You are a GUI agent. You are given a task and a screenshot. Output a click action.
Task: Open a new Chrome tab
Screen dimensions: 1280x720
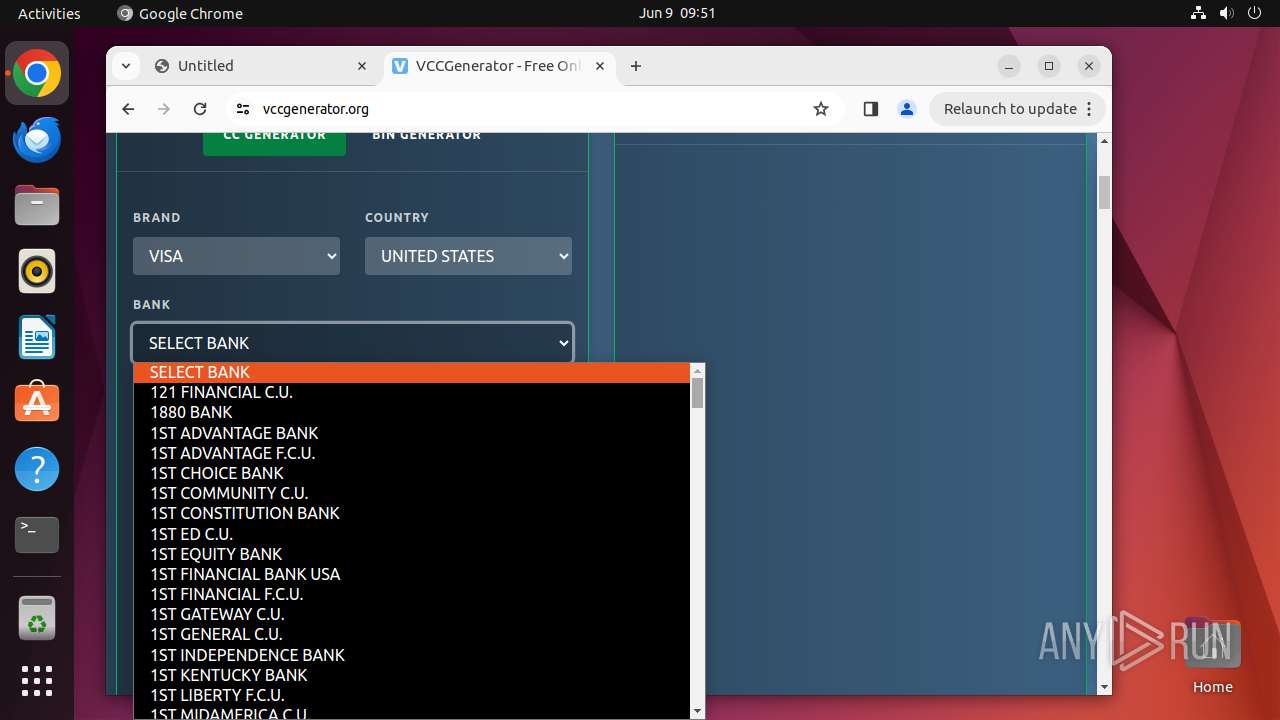click(636, 66)
